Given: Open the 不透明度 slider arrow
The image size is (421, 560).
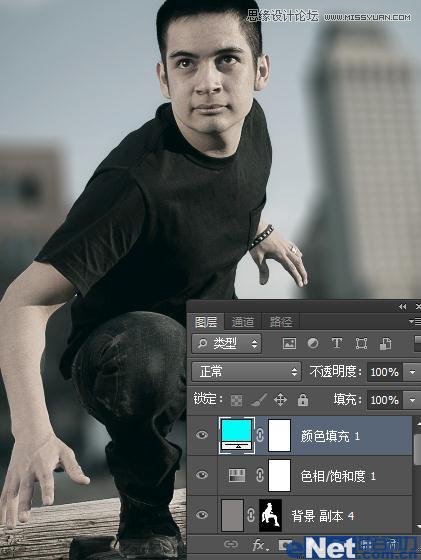Looking at the screenshot, I should (x=412, y=372).
